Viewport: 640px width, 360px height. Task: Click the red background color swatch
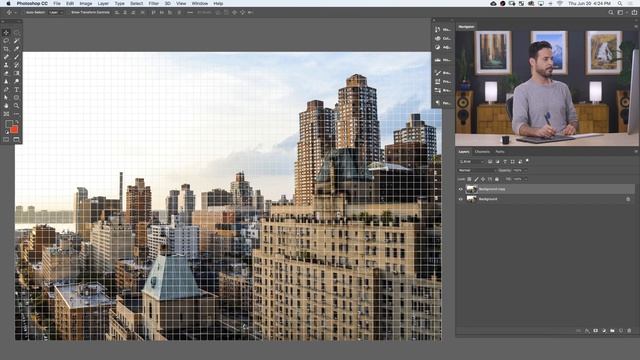pyautogui.click(x=14, y=129)
